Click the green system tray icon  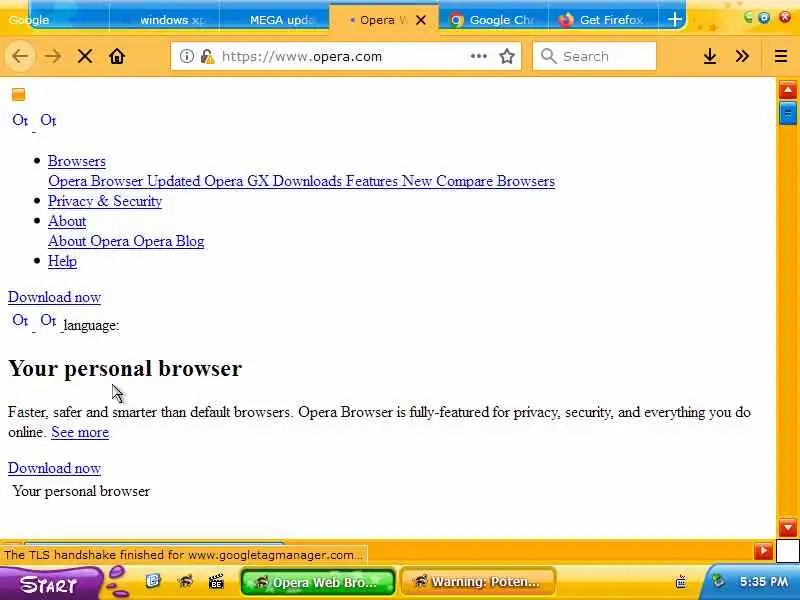click(718, 581)
